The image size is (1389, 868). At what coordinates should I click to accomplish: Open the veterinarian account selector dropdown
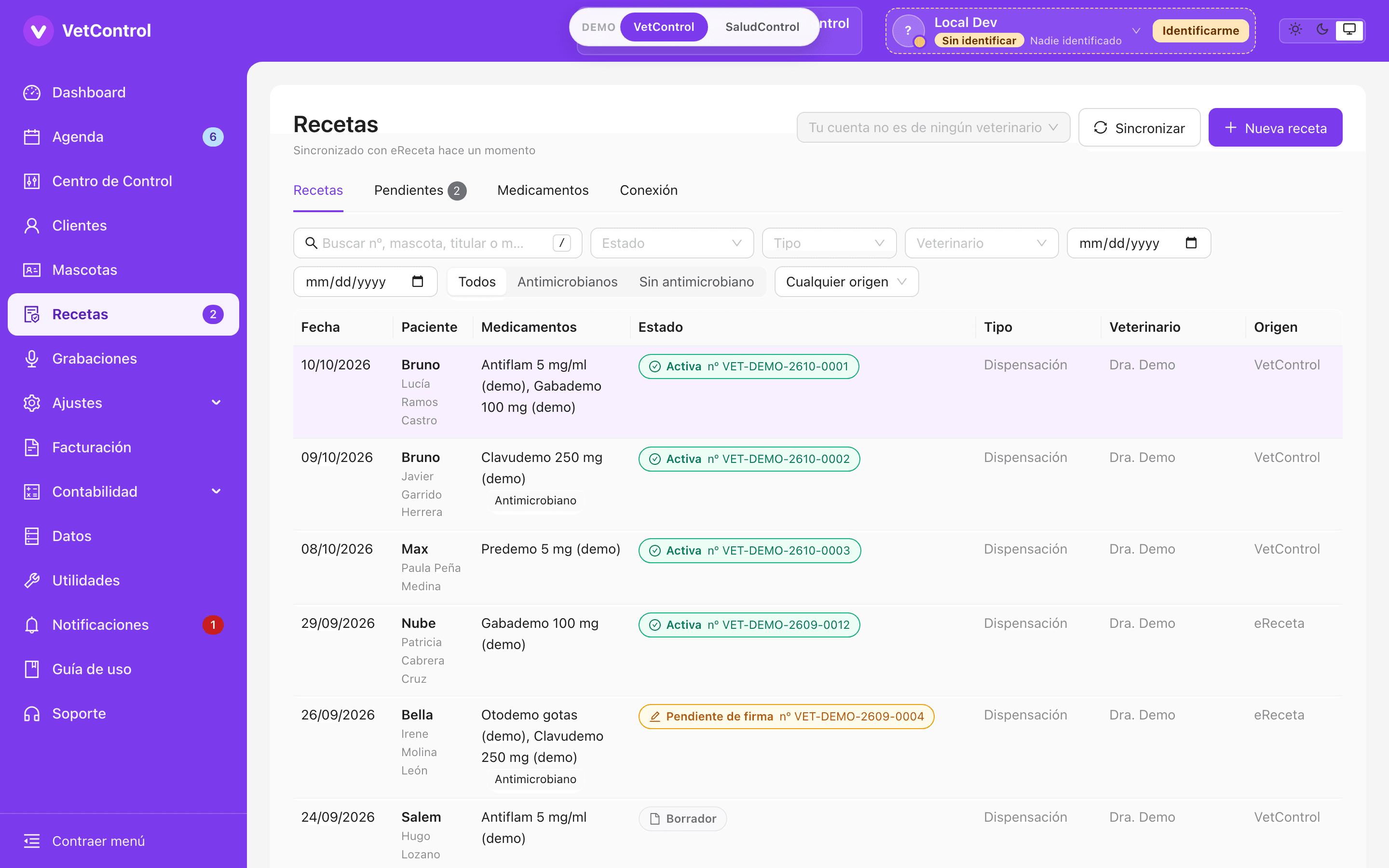(x=933, y=127)
